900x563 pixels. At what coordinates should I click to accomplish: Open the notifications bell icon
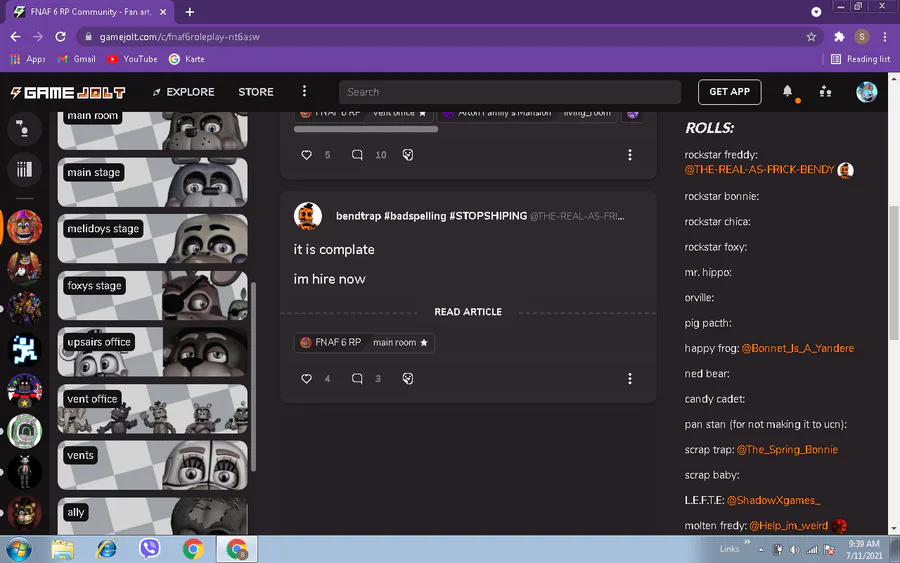(788, 91)
